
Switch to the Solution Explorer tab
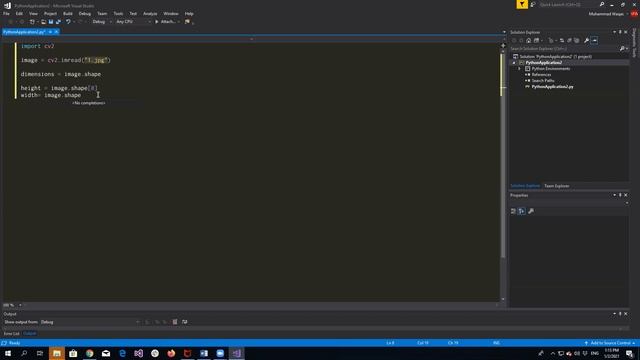click(x=525, y=186)
